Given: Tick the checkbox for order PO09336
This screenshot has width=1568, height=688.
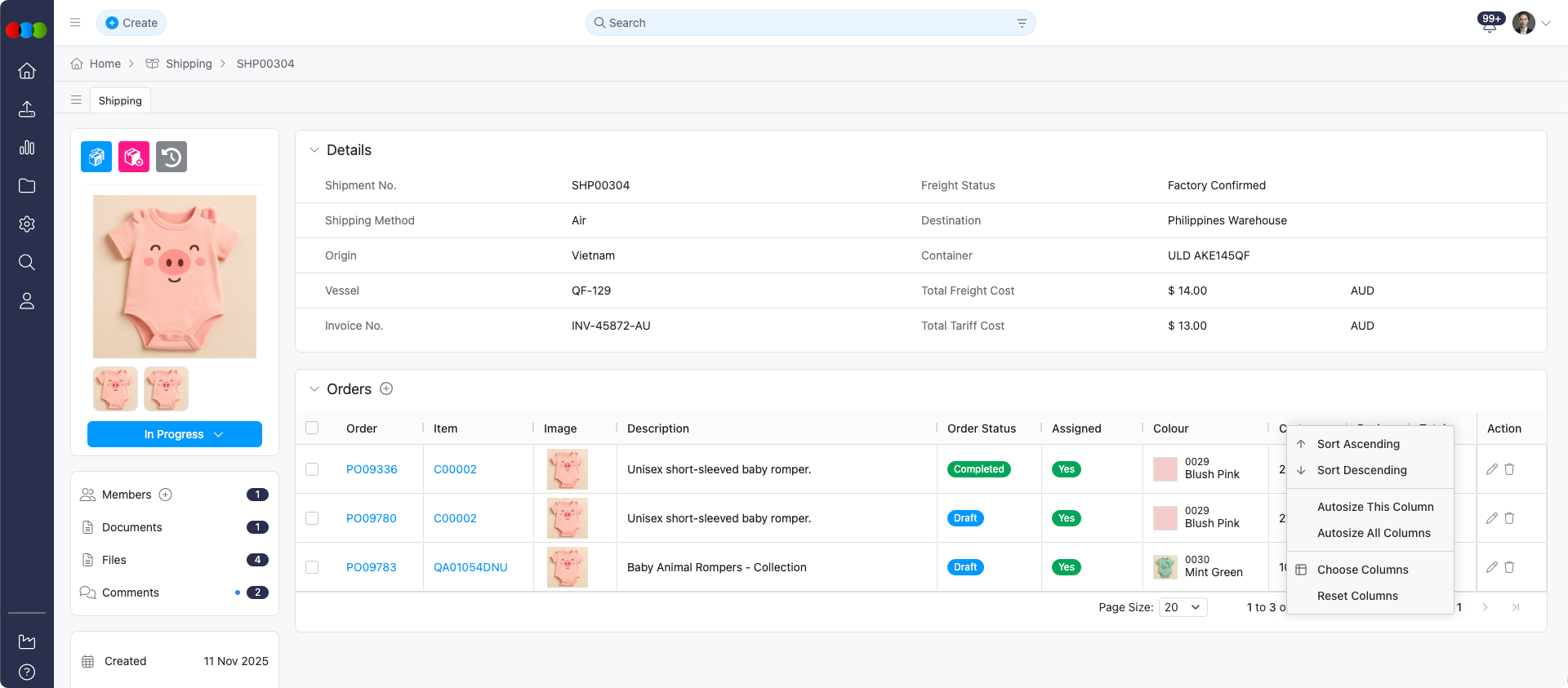Looking at the screenshot, I should point(312,469).
